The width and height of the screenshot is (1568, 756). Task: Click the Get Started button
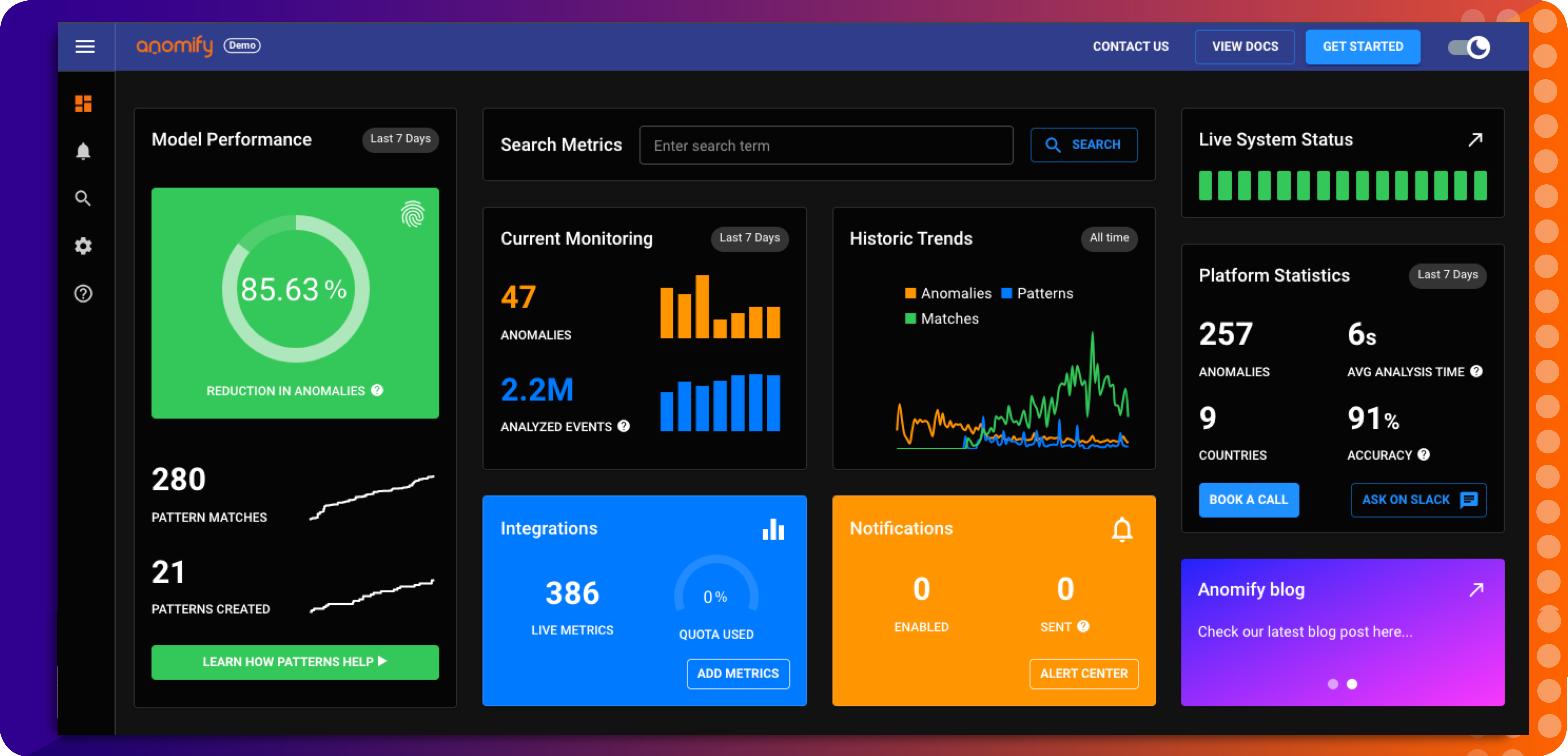(x=1363, y=47)
